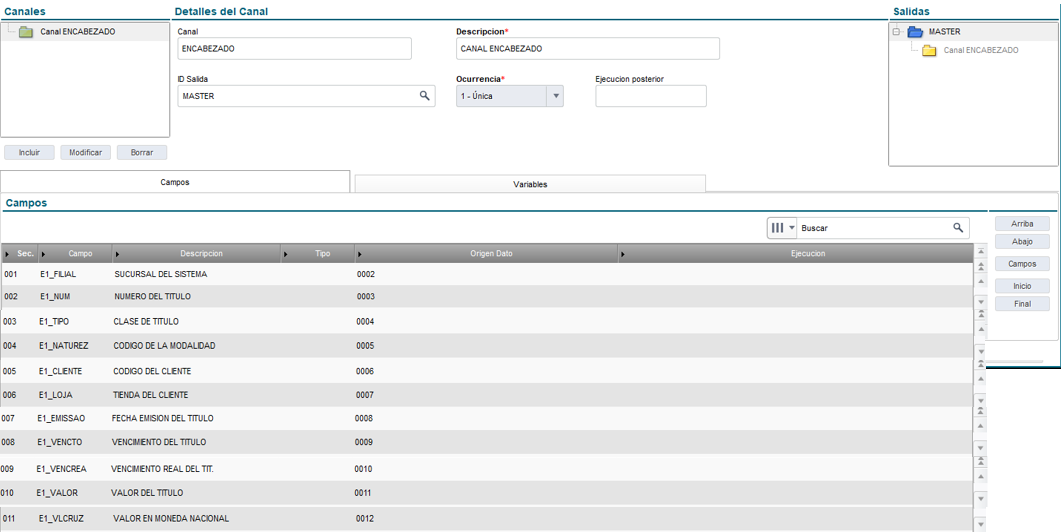Select the E1_VENCTO field cell
Image resolution: width=1061 pixels, height=532 pixels.
coord(60,442)
